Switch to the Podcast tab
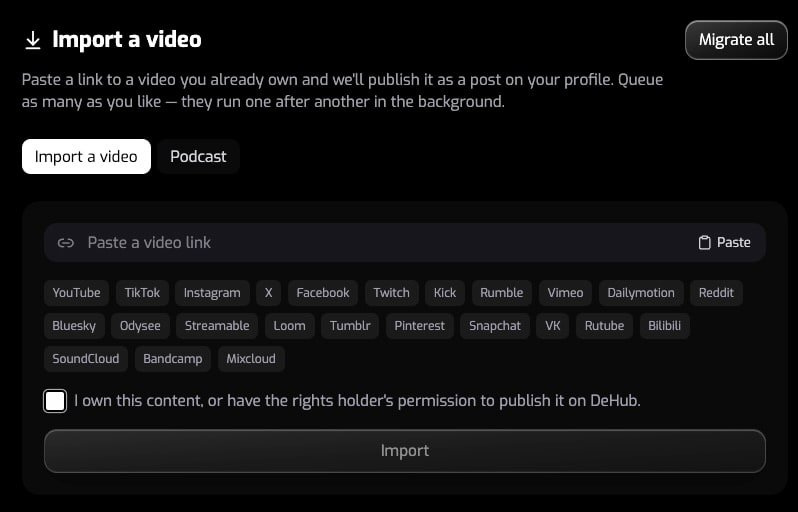 [198, 156]
